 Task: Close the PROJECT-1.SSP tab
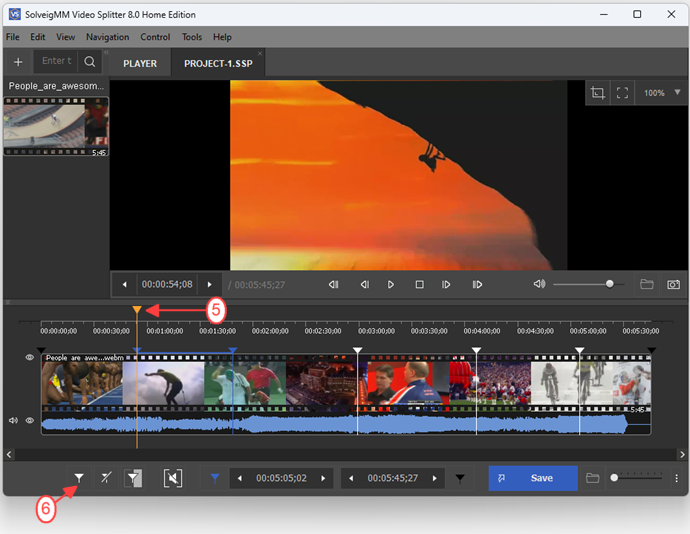pos(260,53)
